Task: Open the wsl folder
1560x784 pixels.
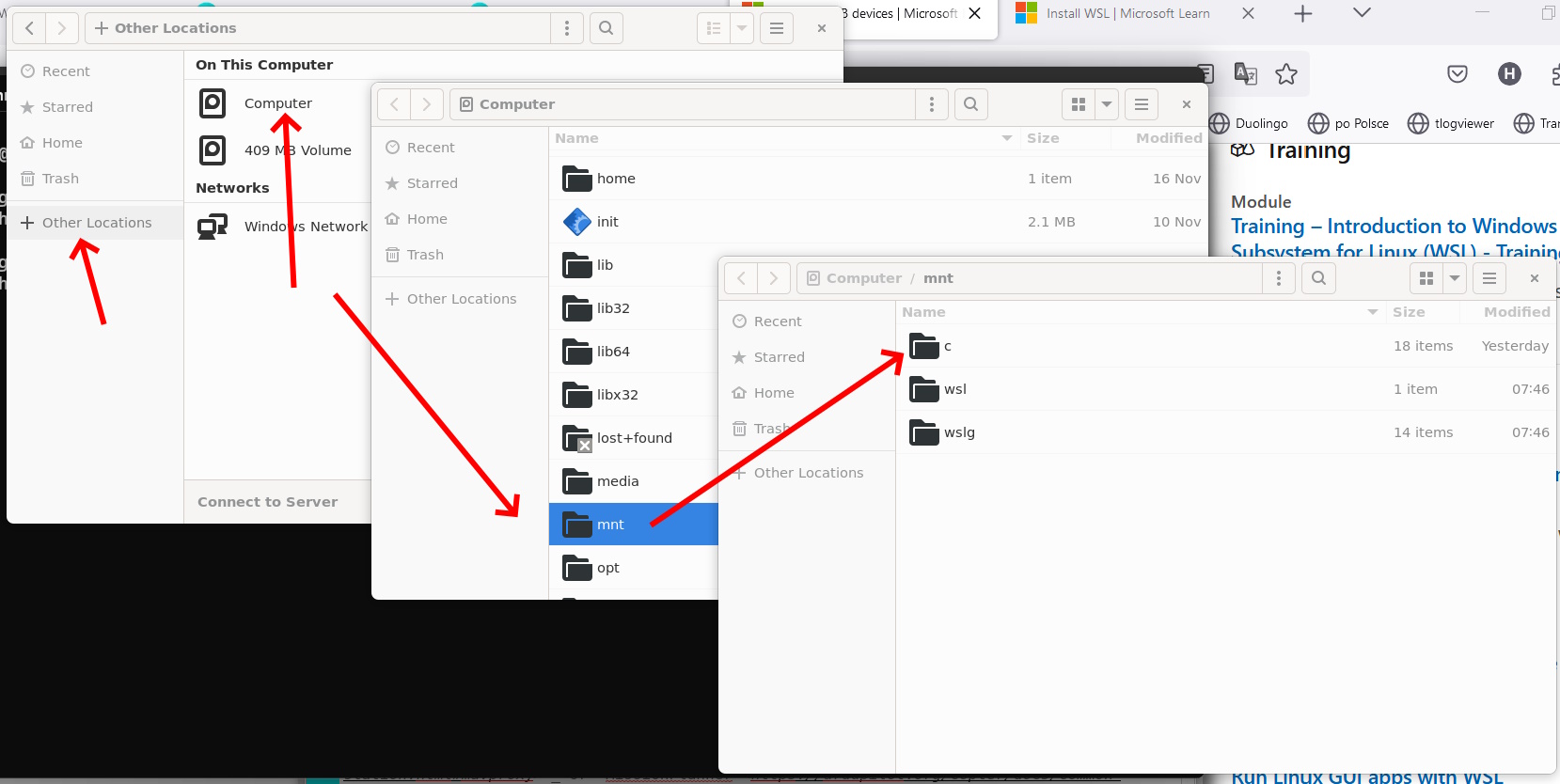Action: [x=954, y=389]
